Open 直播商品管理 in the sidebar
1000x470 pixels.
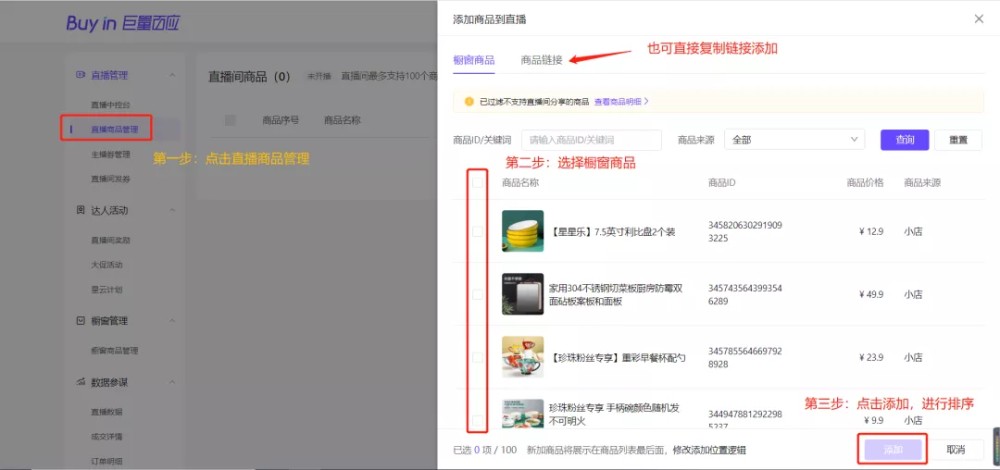pyautogui.click(x=114, y=129)
